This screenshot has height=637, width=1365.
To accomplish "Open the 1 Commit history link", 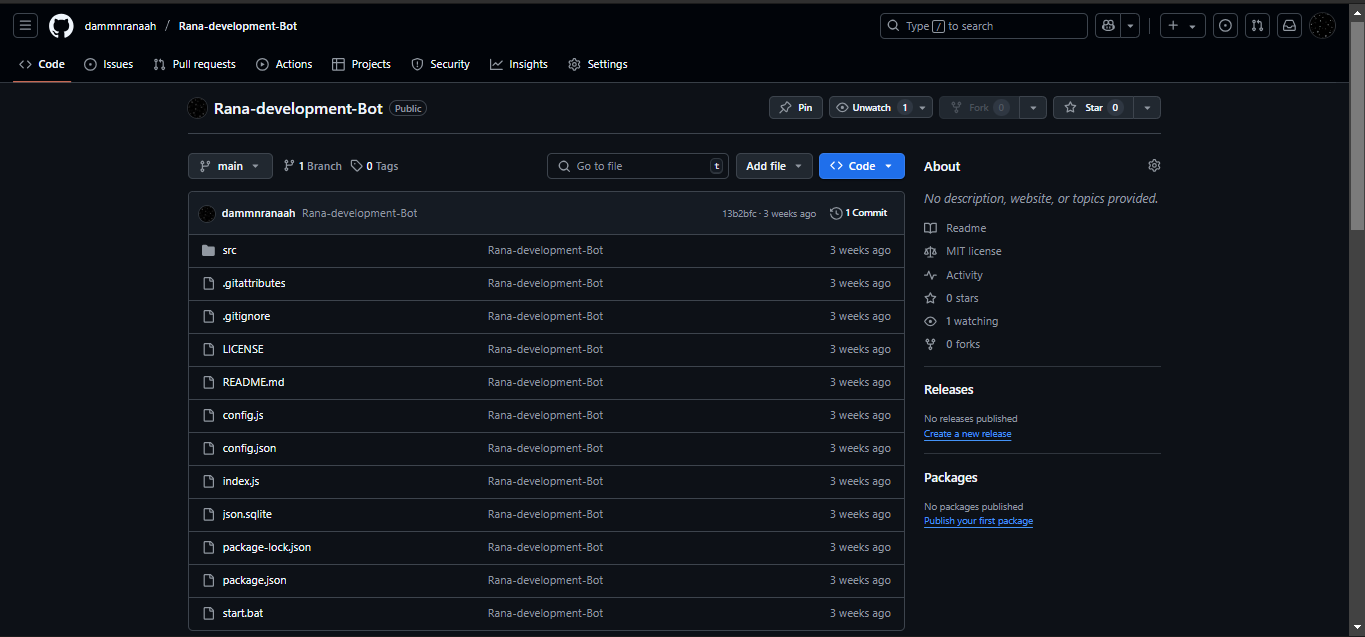I will [859, 213].
